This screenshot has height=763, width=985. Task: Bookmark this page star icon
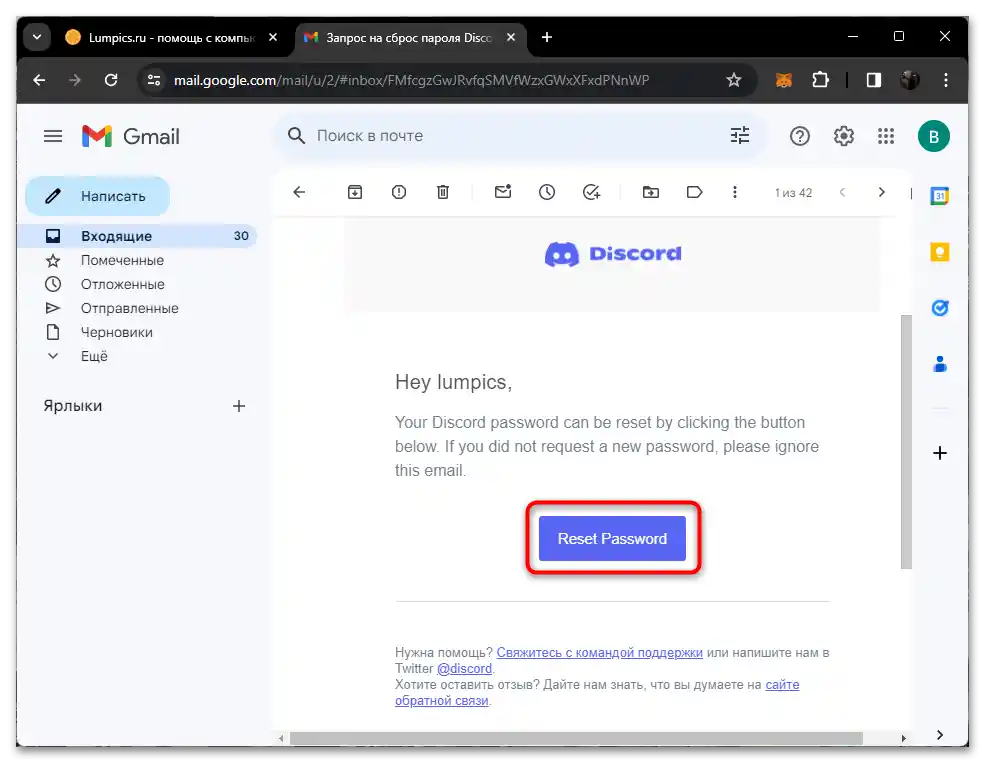733,80
